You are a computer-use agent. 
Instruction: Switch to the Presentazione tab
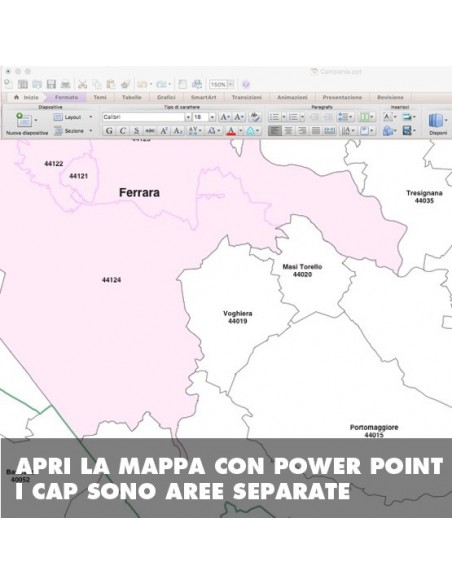click(x=342, y=97)
